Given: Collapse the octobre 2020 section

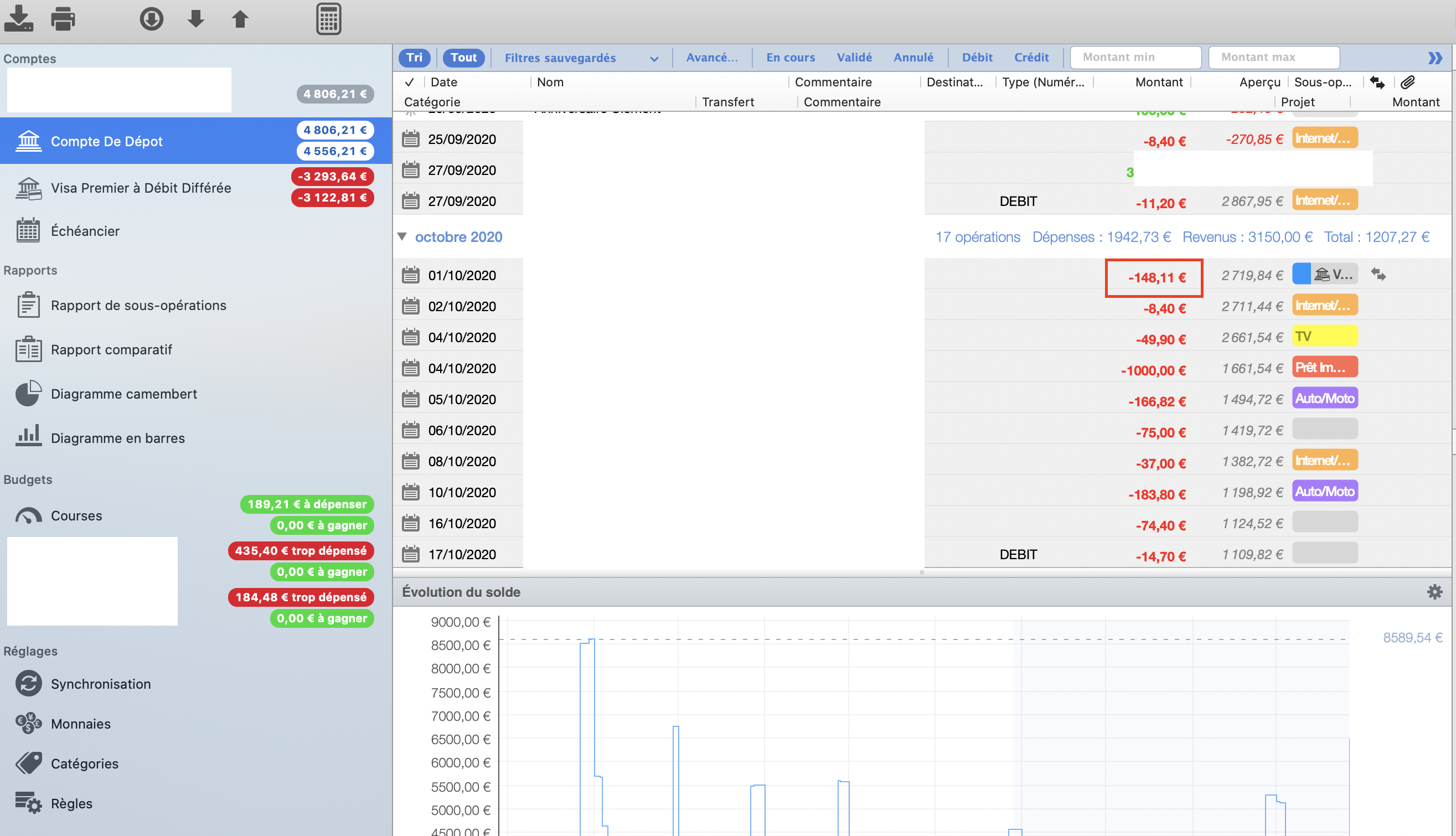Looking at the screenshot, I should click(407, 237).
